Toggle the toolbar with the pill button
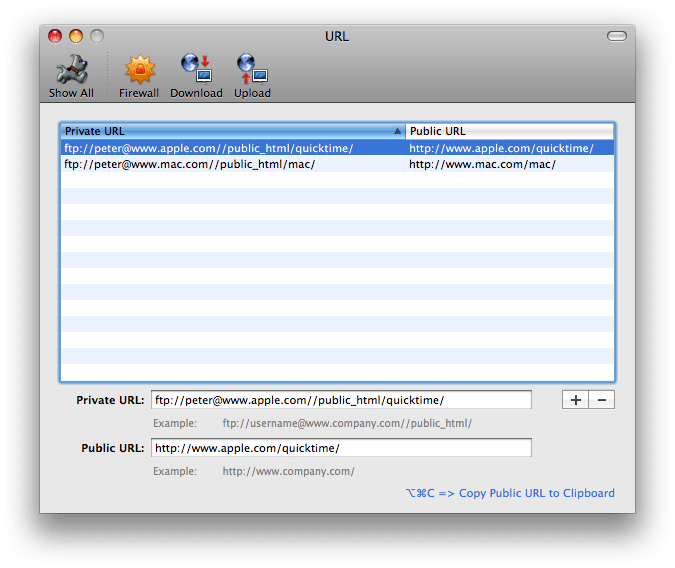Image resolution: width=675 pixels, height=568 pixels. (x=617, y=36)
